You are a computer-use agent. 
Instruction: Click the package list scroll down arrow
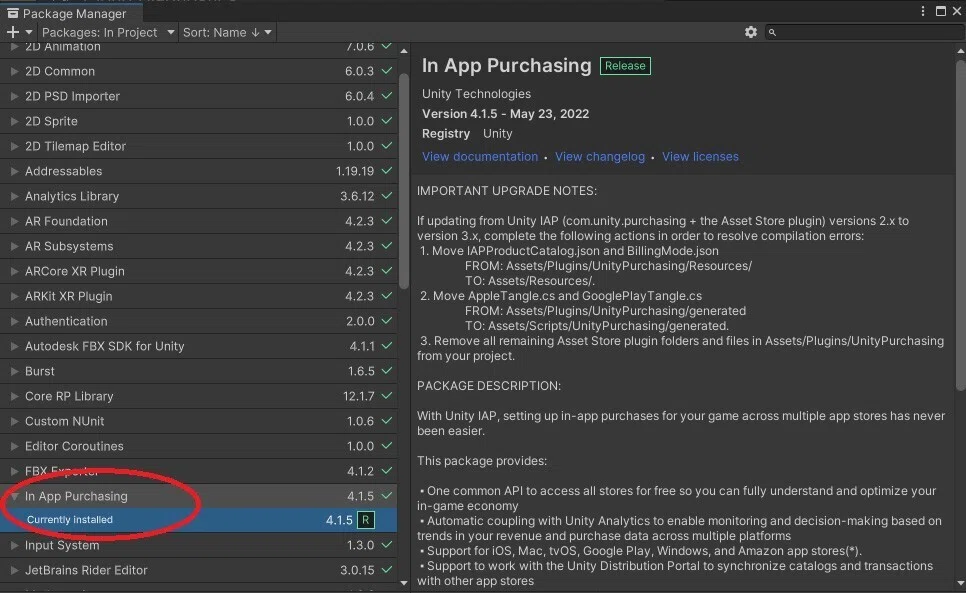pos(404,583)
